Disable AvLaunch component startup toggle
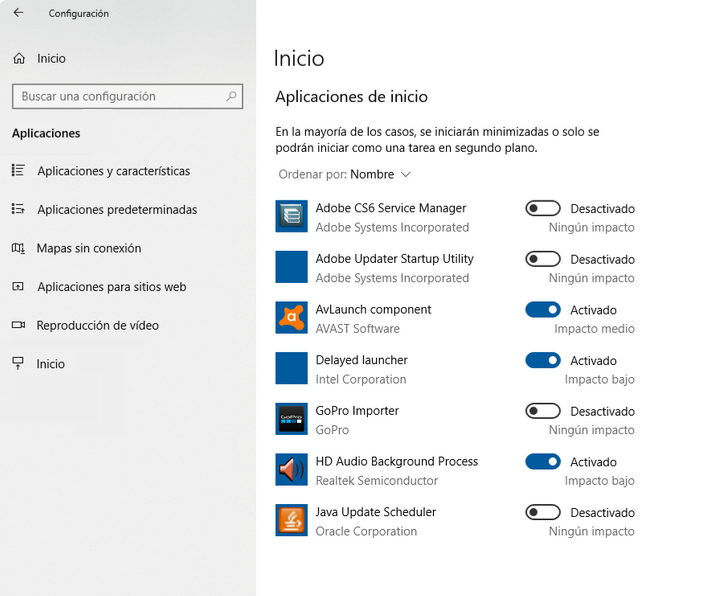Image resolution: width=702 pixels, height=596 pixels. 543,310
